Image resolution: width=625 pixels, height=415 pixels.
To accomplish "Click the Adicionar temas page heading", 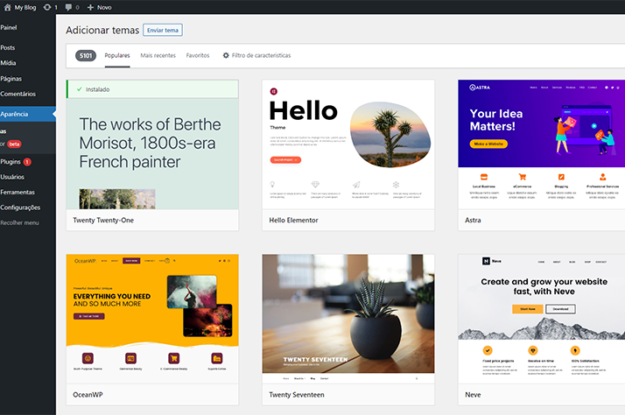I will pos(102,30).
